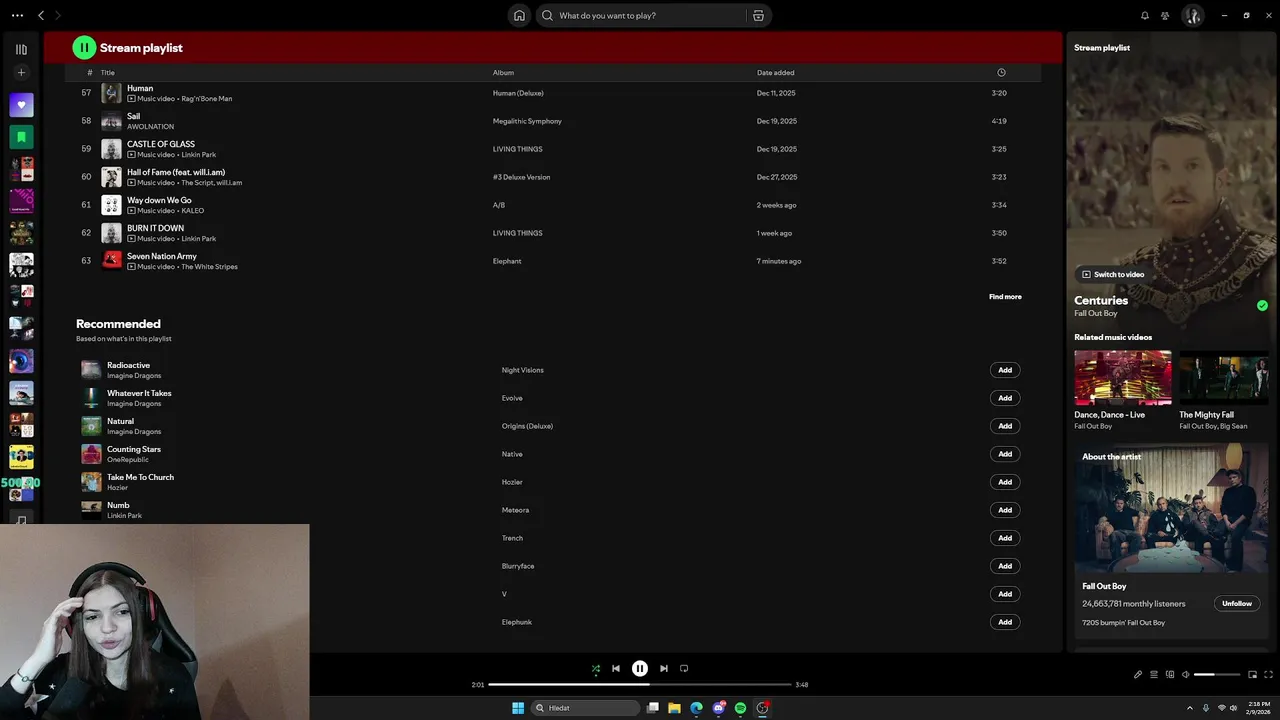Open Microsoft Edge from the taskbar

[x=697, y=708]
